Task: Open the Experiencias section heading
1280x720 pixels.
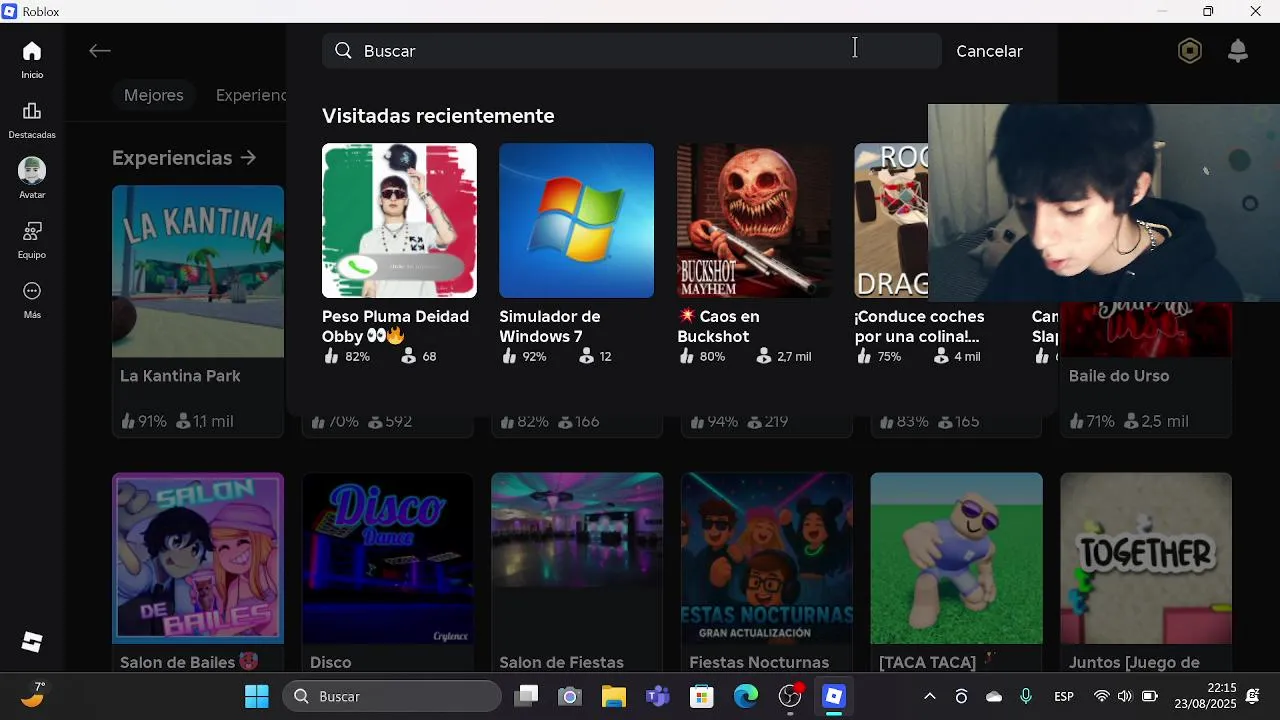Action: click(184, 158)
